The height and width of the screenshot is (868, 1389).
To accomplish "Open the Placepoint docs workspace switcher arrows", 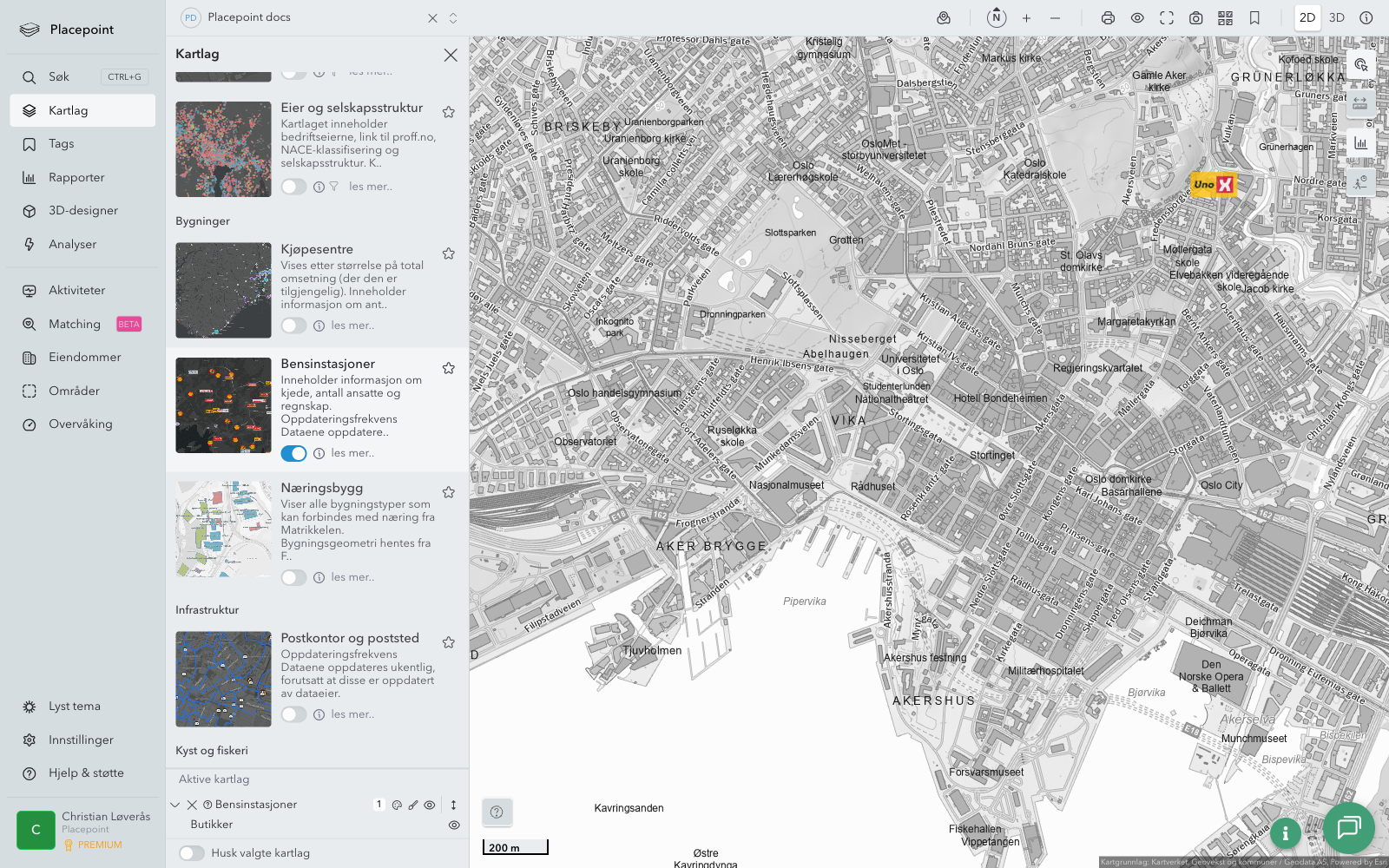I will 453,18.
